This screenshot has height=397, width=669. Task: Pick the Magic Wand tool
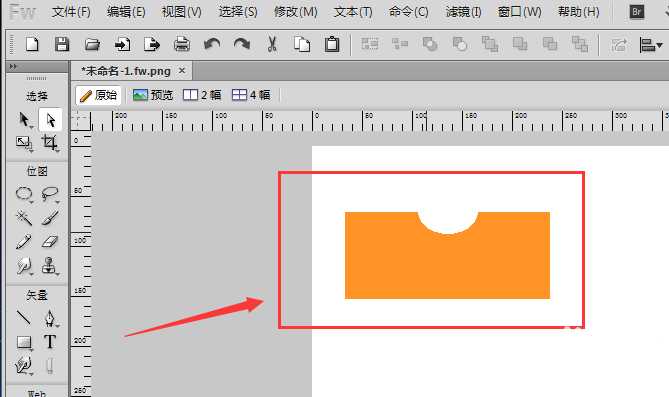[24, 218]
